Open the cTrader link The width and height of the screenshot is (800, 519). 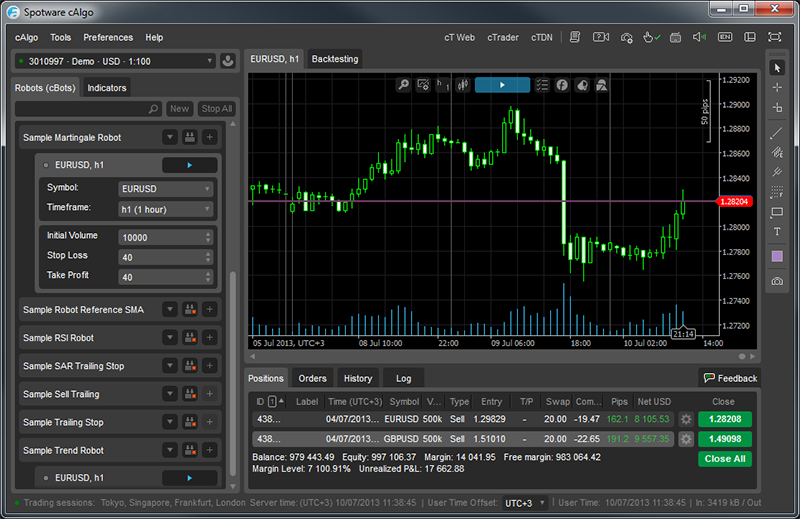coord(503,37)
